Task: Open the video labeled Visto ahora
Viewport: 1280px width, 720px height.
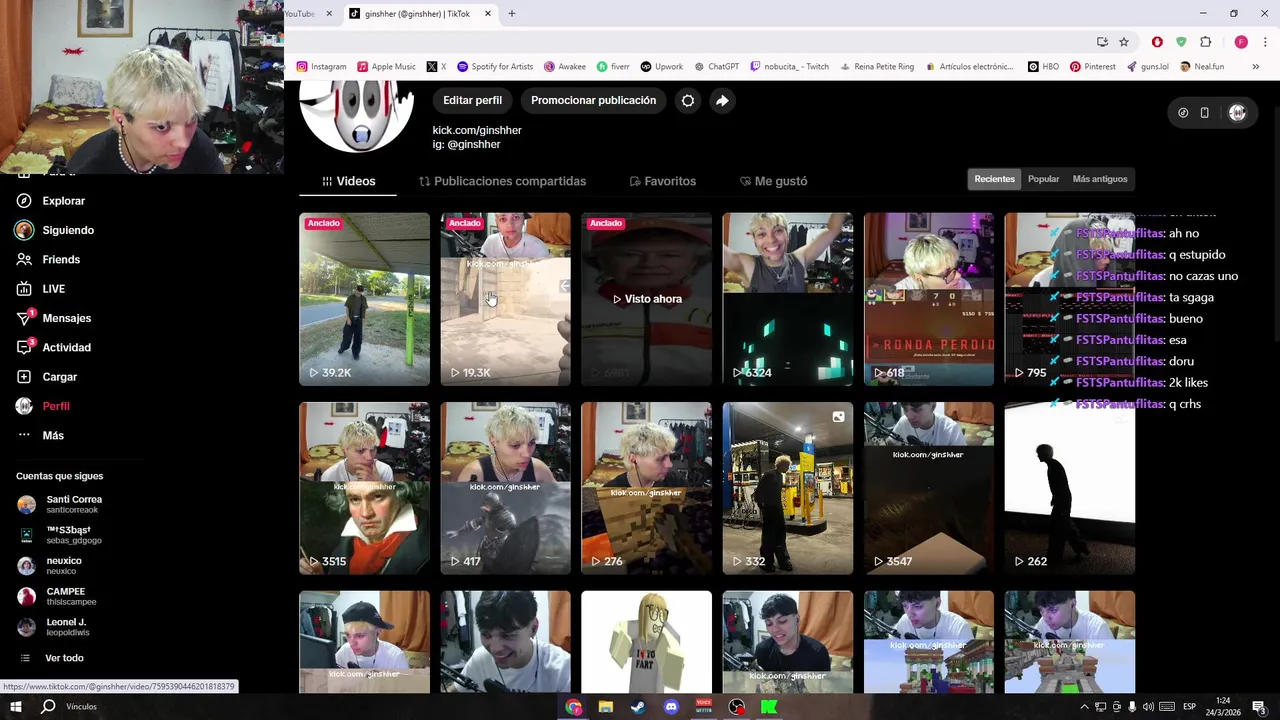Action: coord(646,299)
